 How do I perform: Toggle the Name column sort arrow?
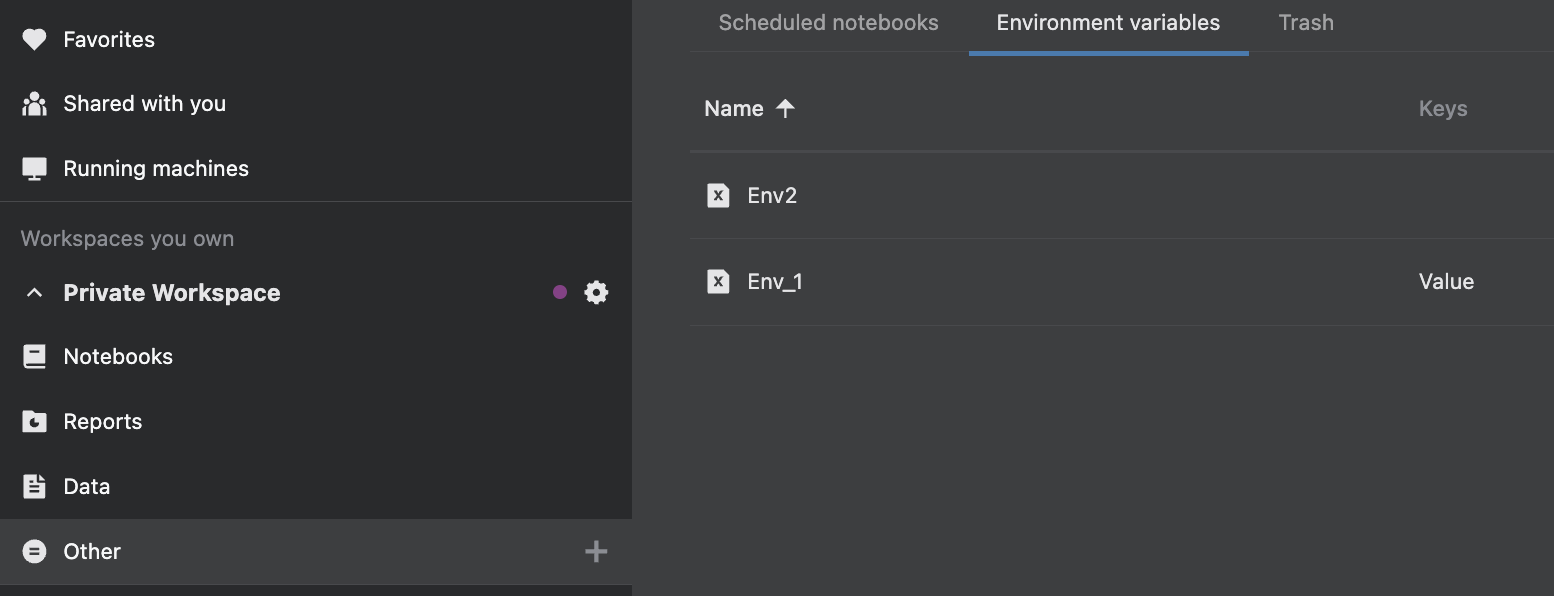coord(787,108)
